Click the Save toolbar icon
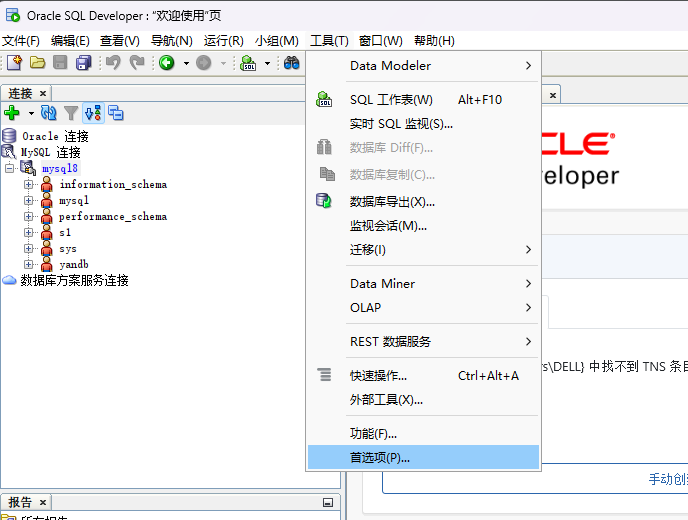Screen dimensions: 688x520 point(60,63)
